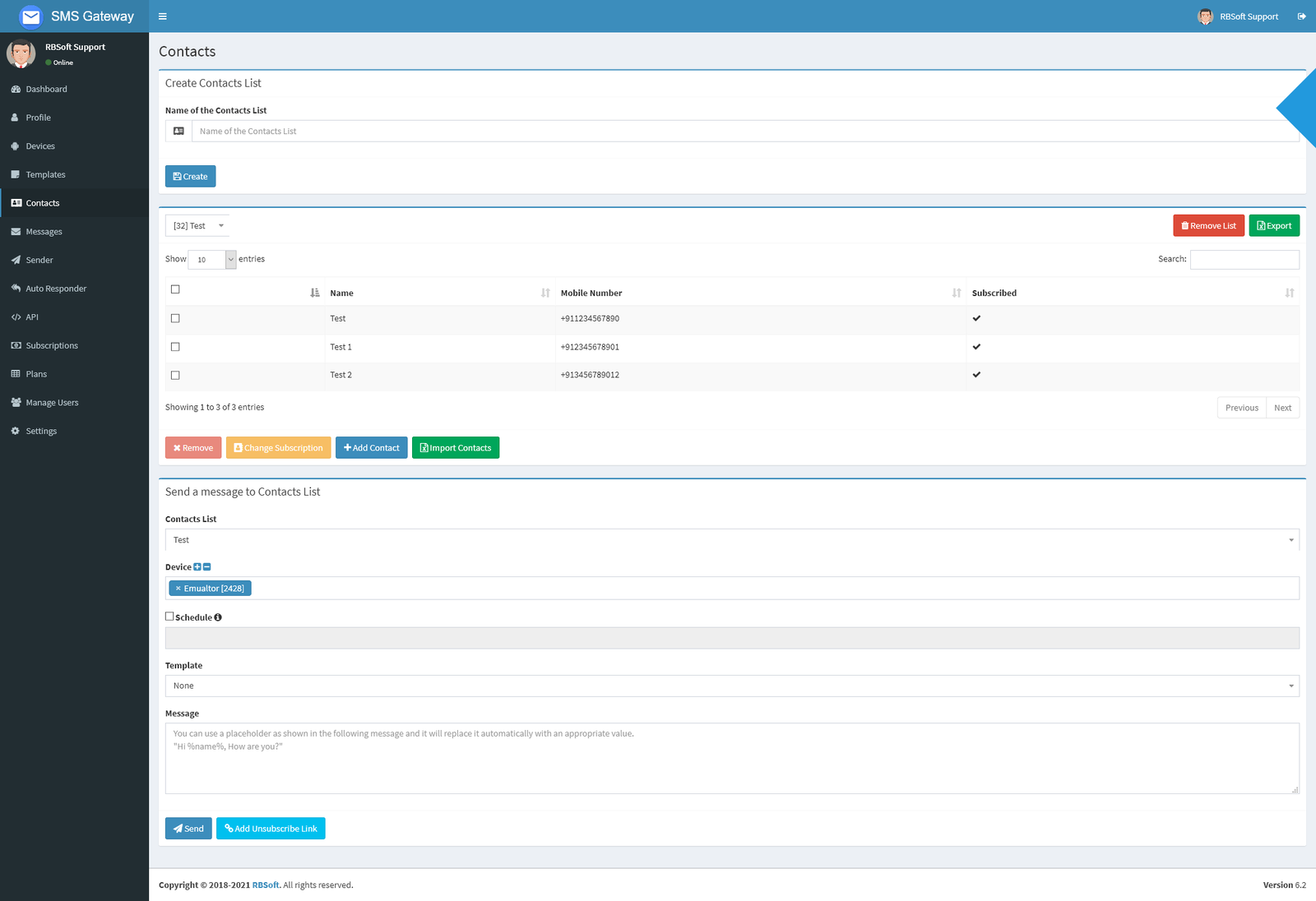Image resolution: width=1316 pixels, height=901 pixels.
Task: Remove the Emualtor [2428] device tag
Action: pyautogui.click(x=178, y=589)
